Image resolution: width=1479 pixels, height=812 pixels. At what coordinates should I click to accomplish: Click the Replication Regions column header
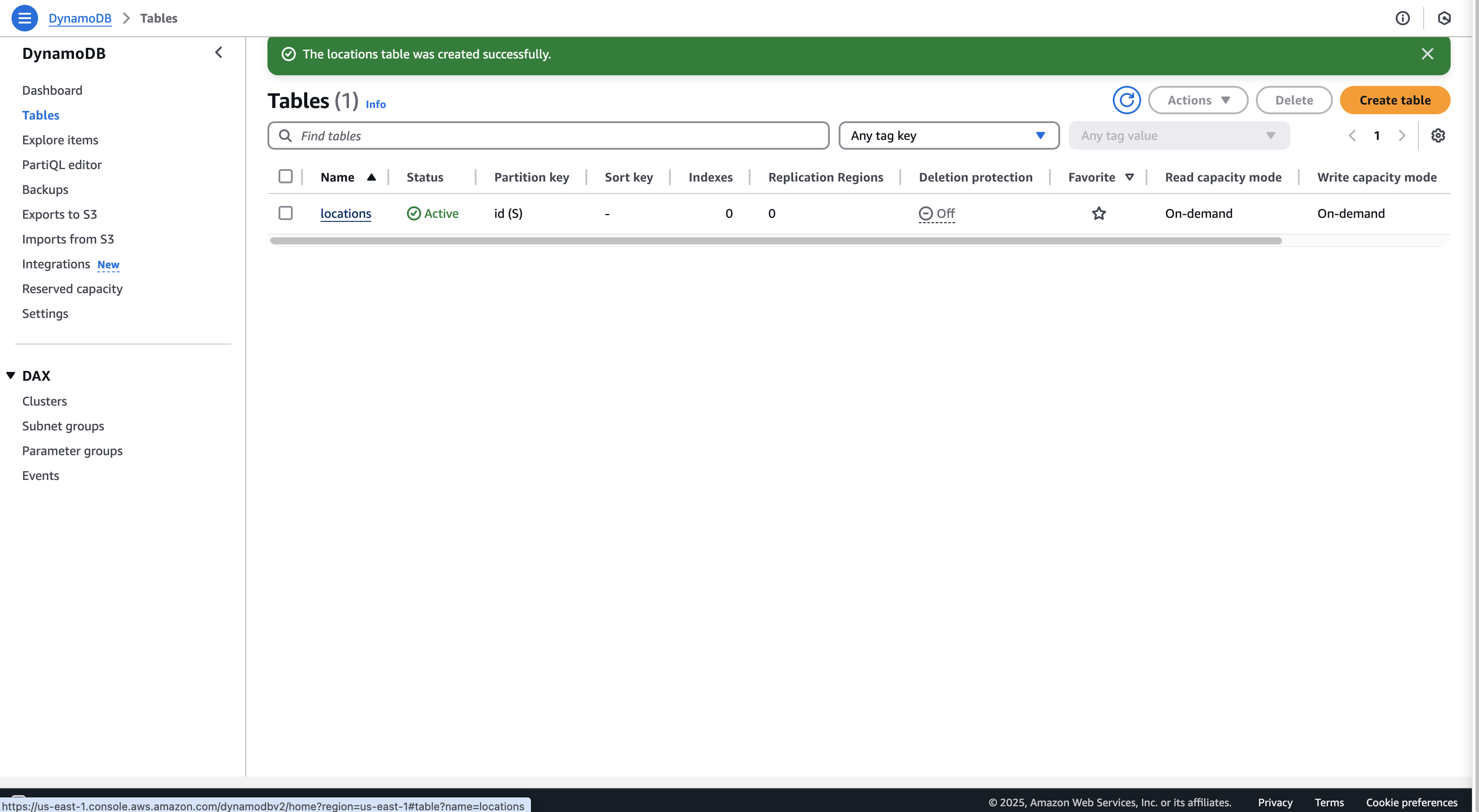(x=825, y=177)
